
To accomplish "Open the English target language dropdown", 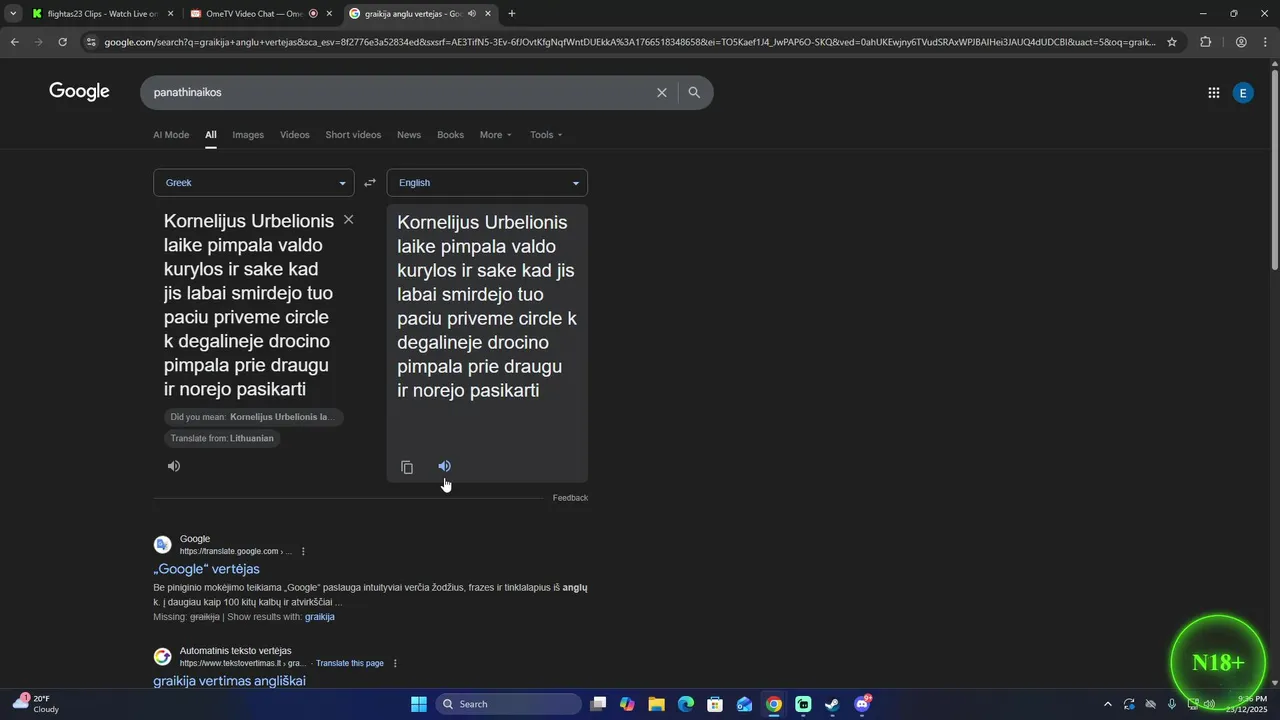I will pyautogui.click(x=487, y=183).
